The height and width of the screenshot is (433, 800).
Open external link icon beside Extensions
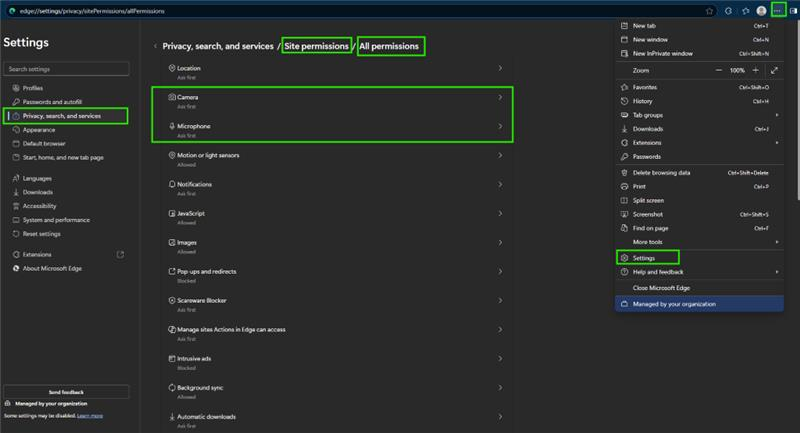120,254
